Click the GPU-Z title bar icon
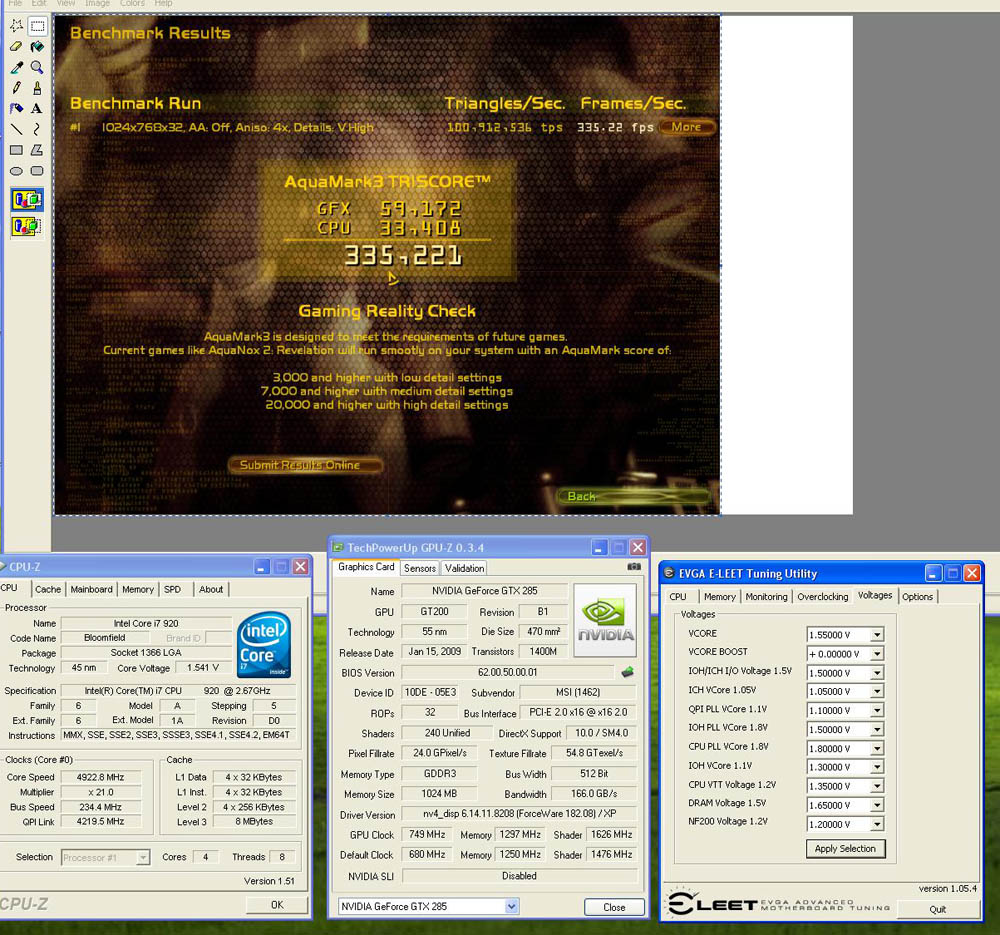Image resolution: width=1000 pixels, height=935 pixels. coord(338,547)
